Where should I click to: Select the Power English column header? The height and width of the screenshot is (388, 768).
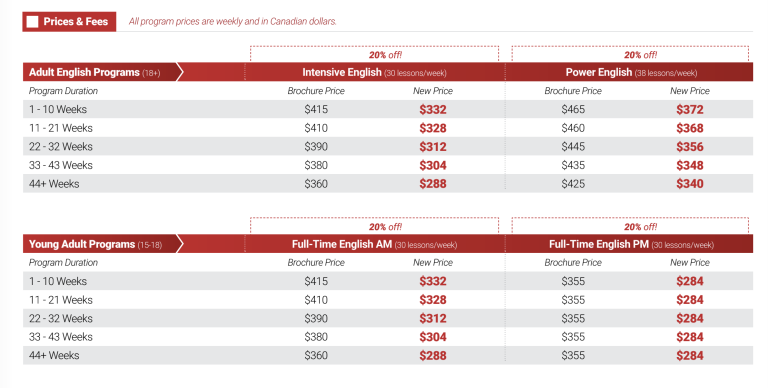coord(631,73)
